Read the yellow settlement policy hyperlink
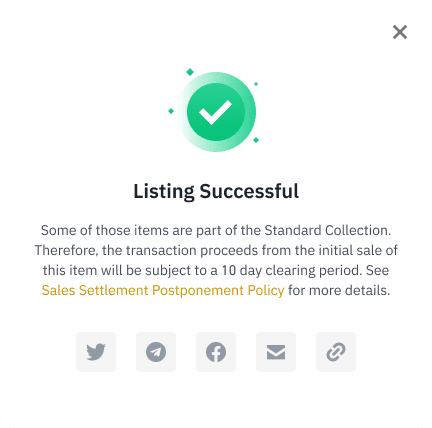Viewport: 432px width, 428px height. (163, 290)
